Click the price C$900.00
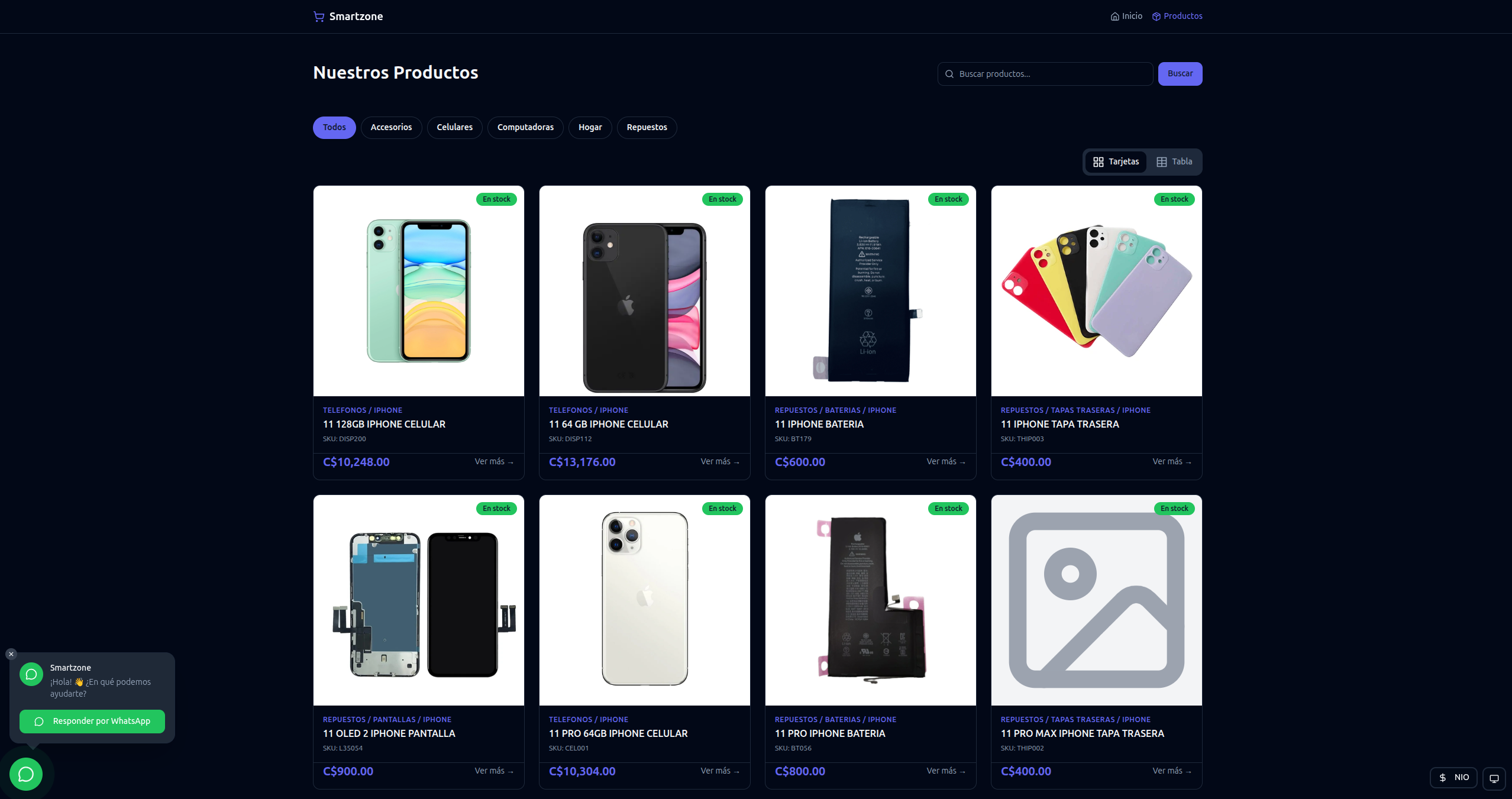Screen dimensions: 1512x799 (x=348, y=772)
